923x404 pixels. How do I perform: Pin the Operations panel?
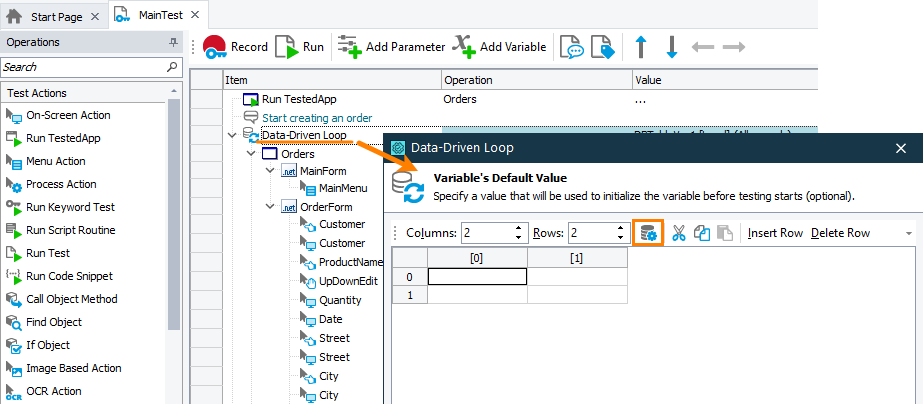(x=173, y=43)
